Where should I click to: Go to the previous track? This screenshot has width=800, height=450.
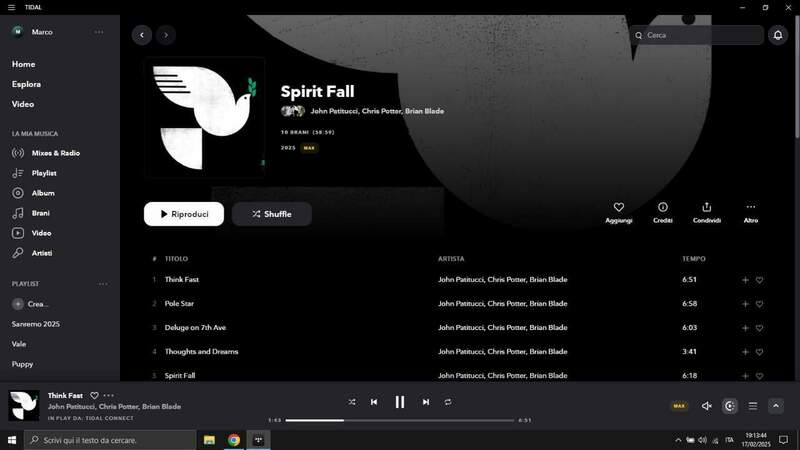(x=374, y=402)
